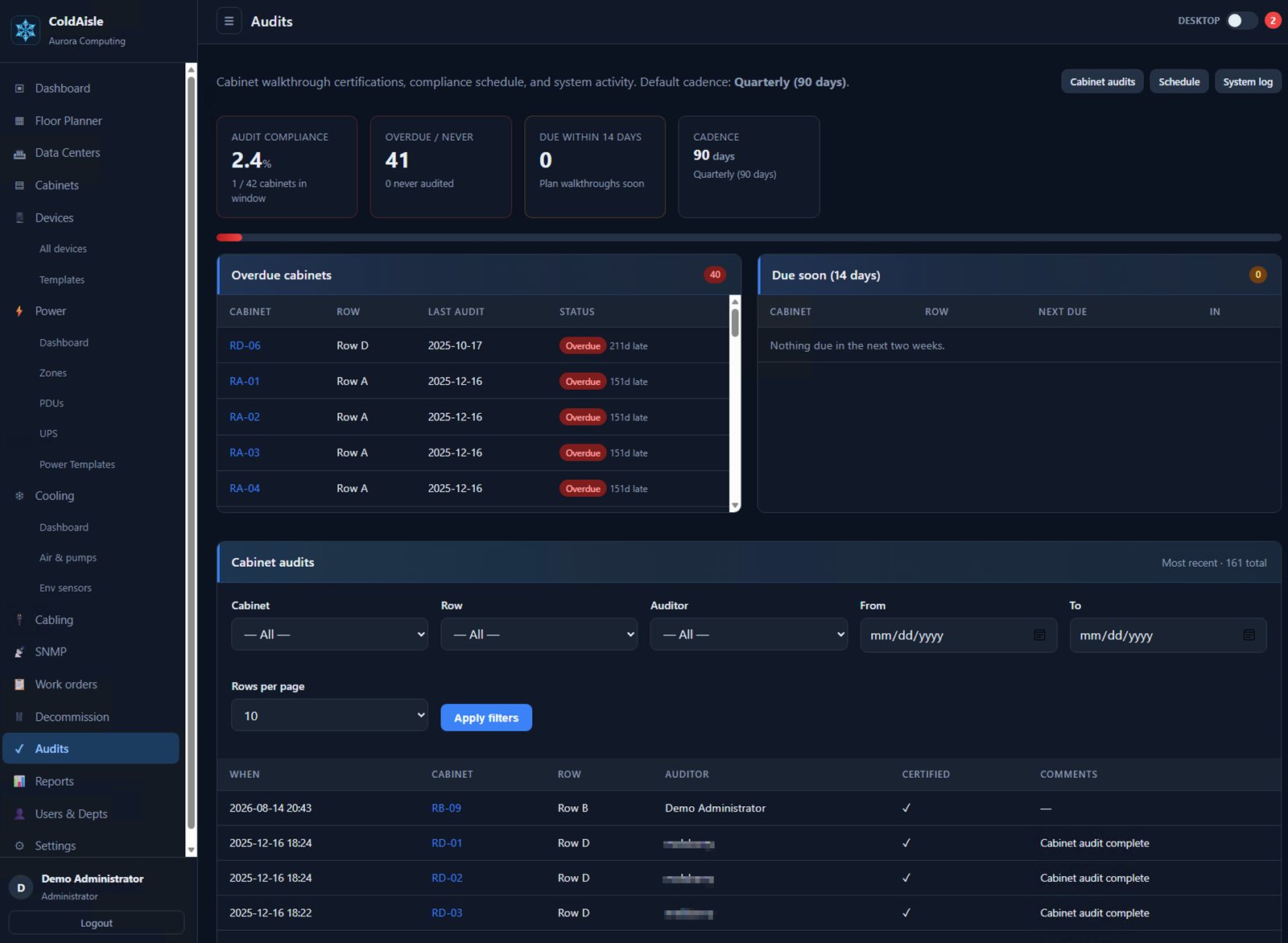Open the Row filter dropdown

[539, 635]
